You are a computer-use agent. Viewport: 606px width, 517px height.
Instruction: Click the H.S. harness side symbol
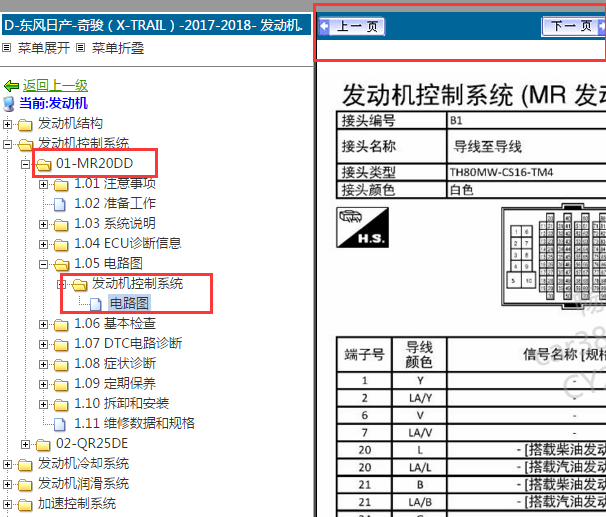tap(363, 227)
